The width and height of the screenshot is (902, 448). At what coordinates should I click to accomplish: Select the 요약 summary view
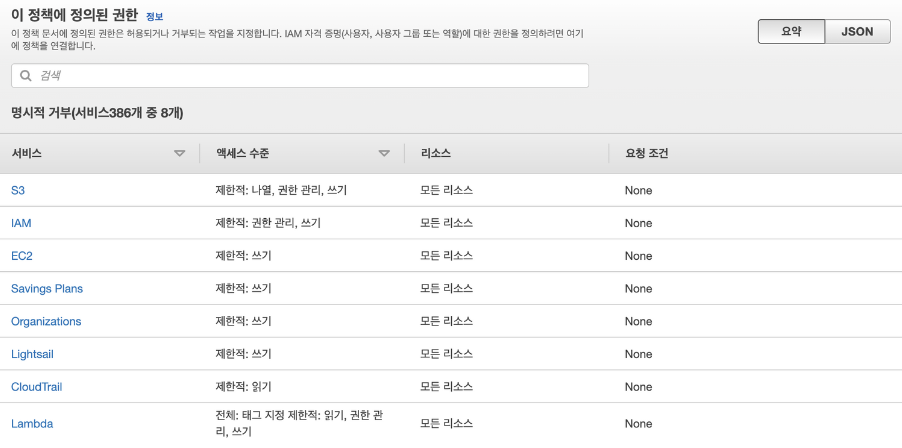click(x=791, y=32)
